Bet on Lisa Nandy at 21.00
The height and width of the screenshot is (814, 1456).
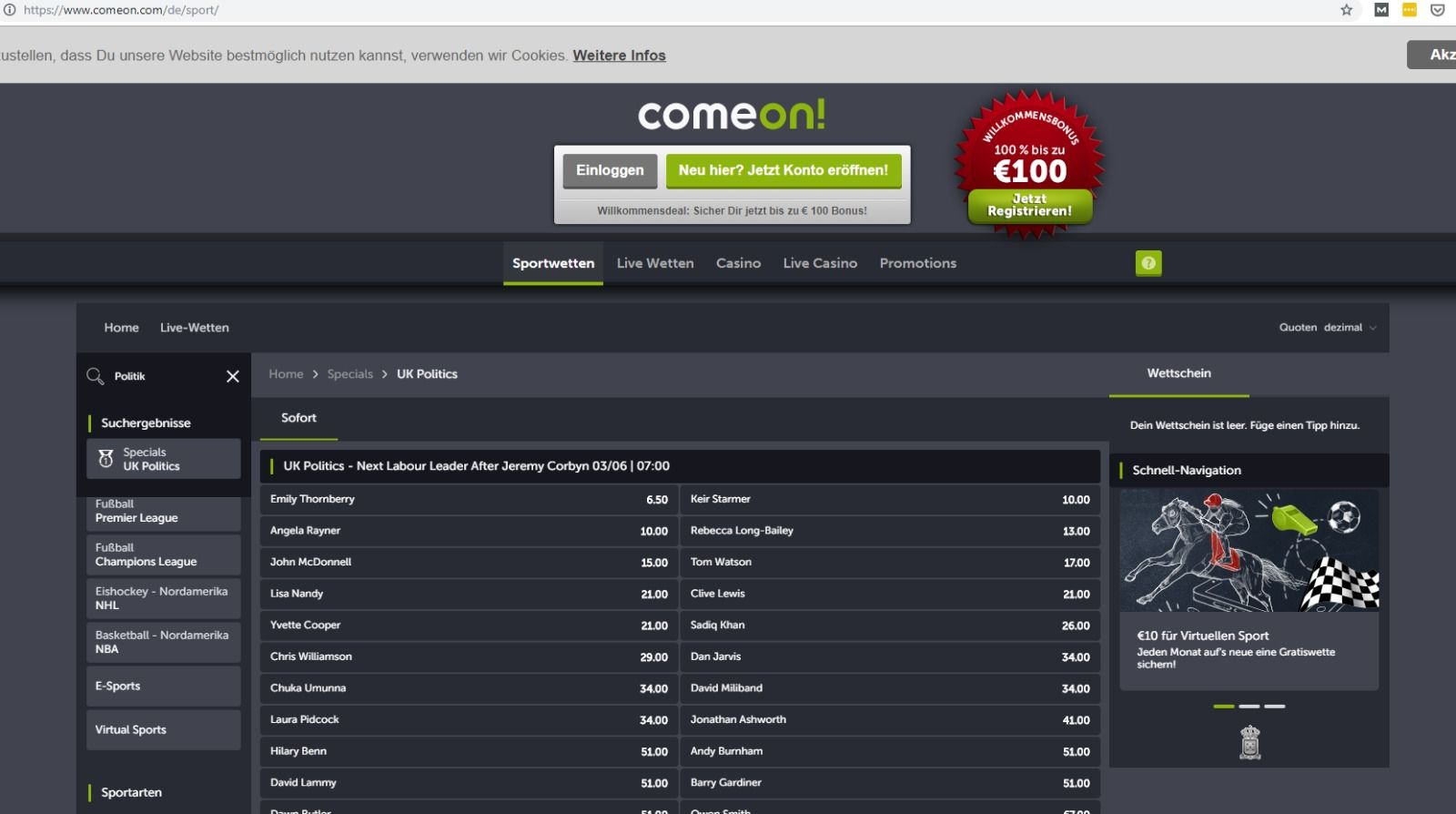[x=469, y=594]
